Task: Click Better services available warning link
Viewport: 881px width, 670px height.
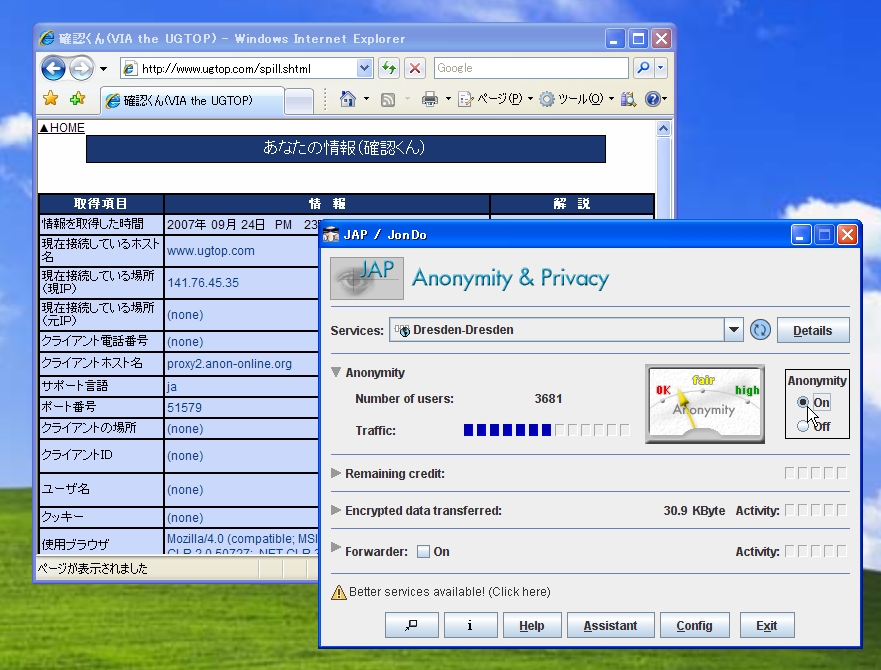Action: [449, 591]
